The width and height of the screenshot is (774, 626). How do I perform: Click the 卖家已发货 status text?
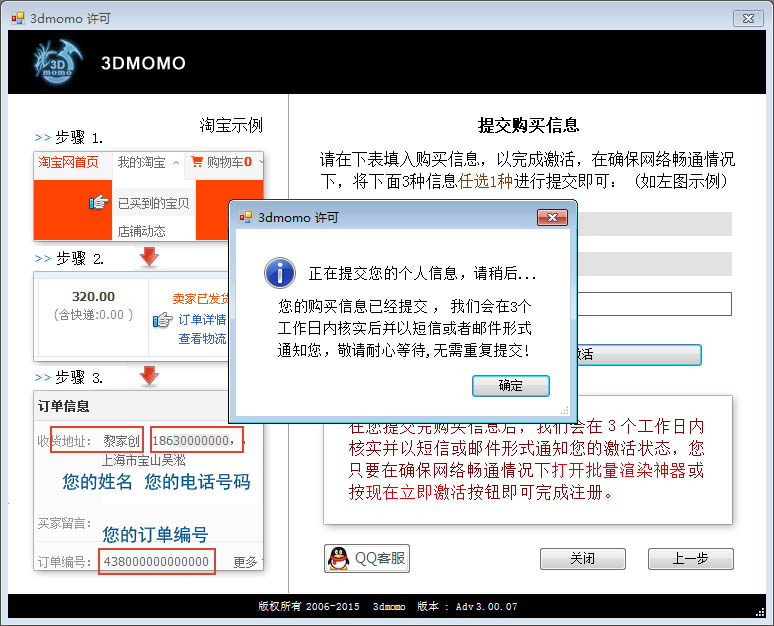[x=201, y=299]
